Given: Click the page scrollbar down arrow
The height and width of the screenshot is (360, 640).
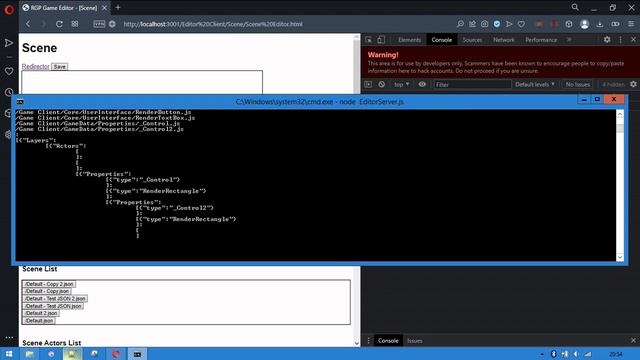Looking at the screenshot, I should point(357,343).
